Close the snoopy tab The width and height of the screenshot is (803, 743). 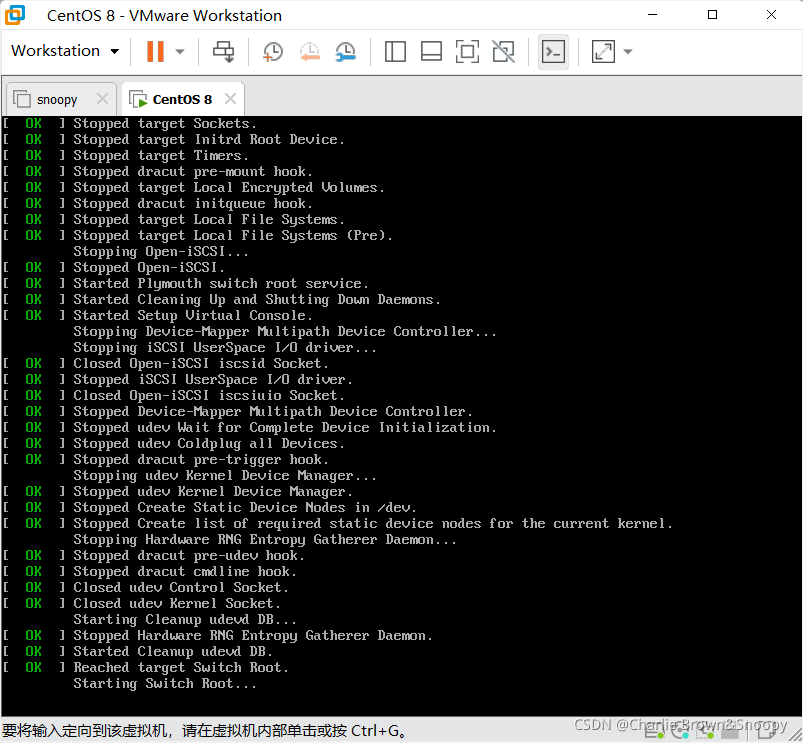(102, 98)
